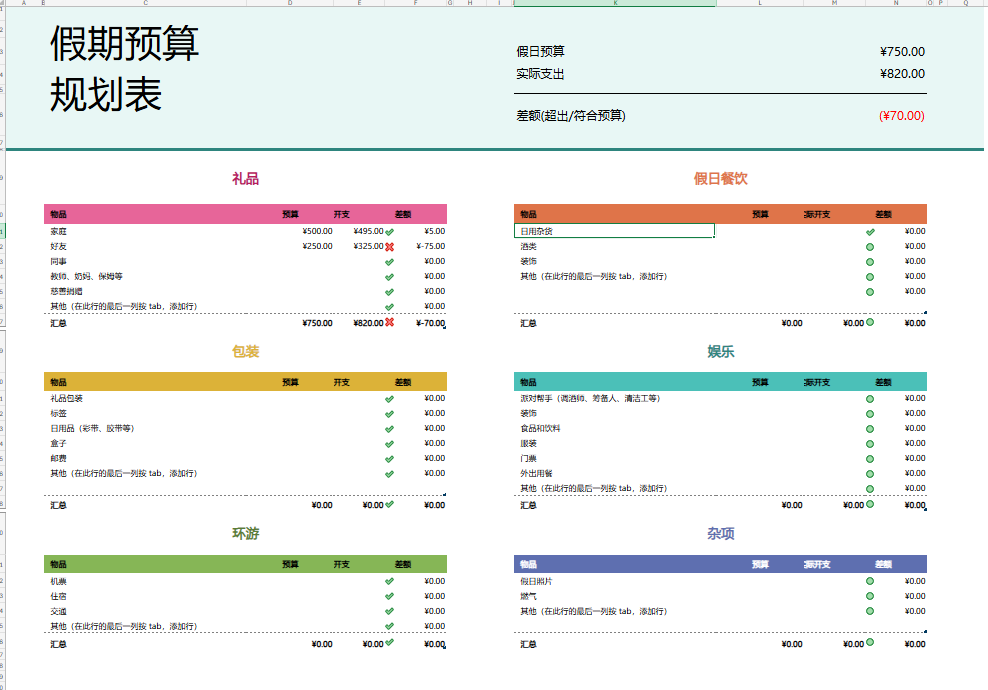Select the 家庭 cell in 礼品 table
Viewport: 988px width, 690px height.
[58, 231]
